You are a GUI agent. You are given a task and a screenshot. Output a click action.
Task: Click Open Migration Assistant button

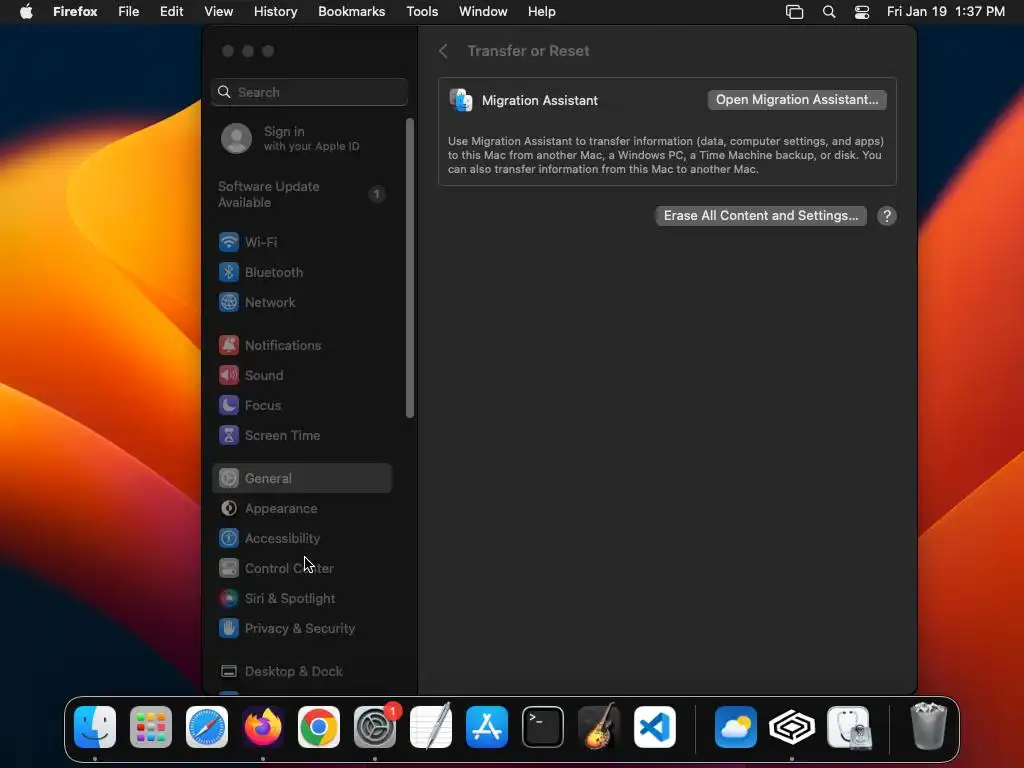[x=797, y=100]
